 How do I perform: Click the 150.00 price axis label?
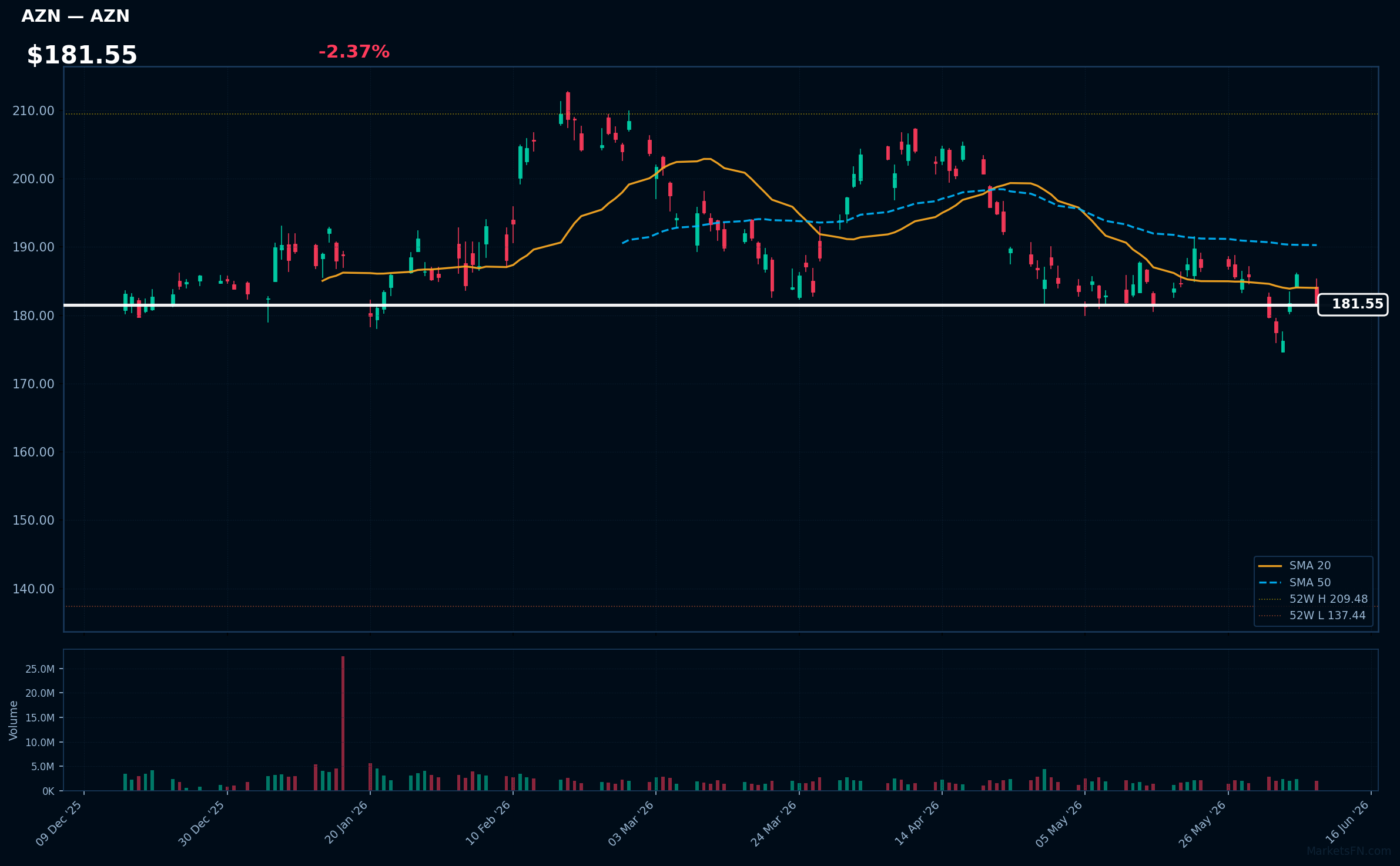click(34, 521)
